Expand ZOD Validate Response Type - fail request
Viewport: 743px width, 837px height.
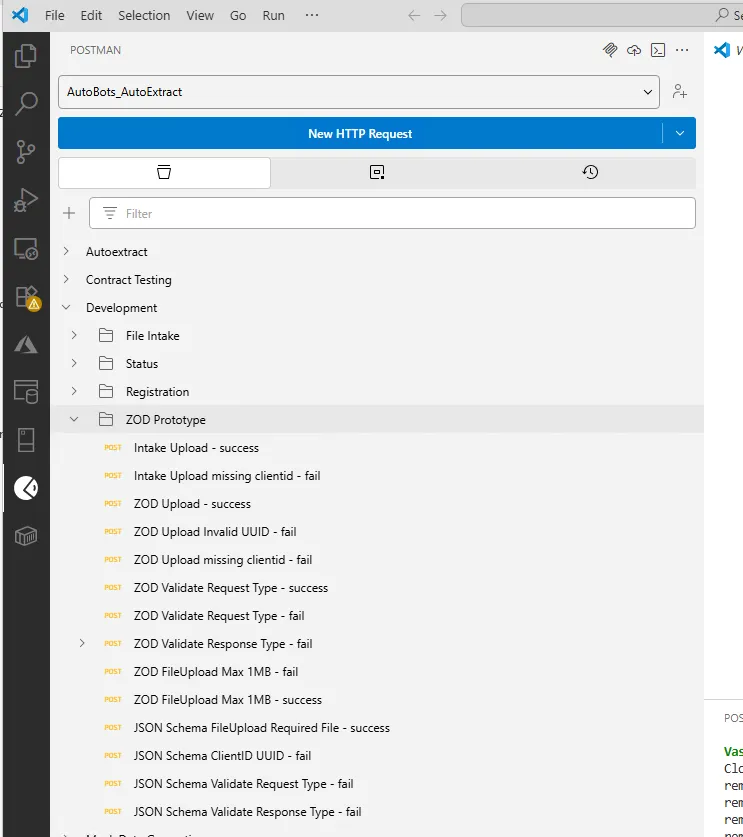(82, 643)
